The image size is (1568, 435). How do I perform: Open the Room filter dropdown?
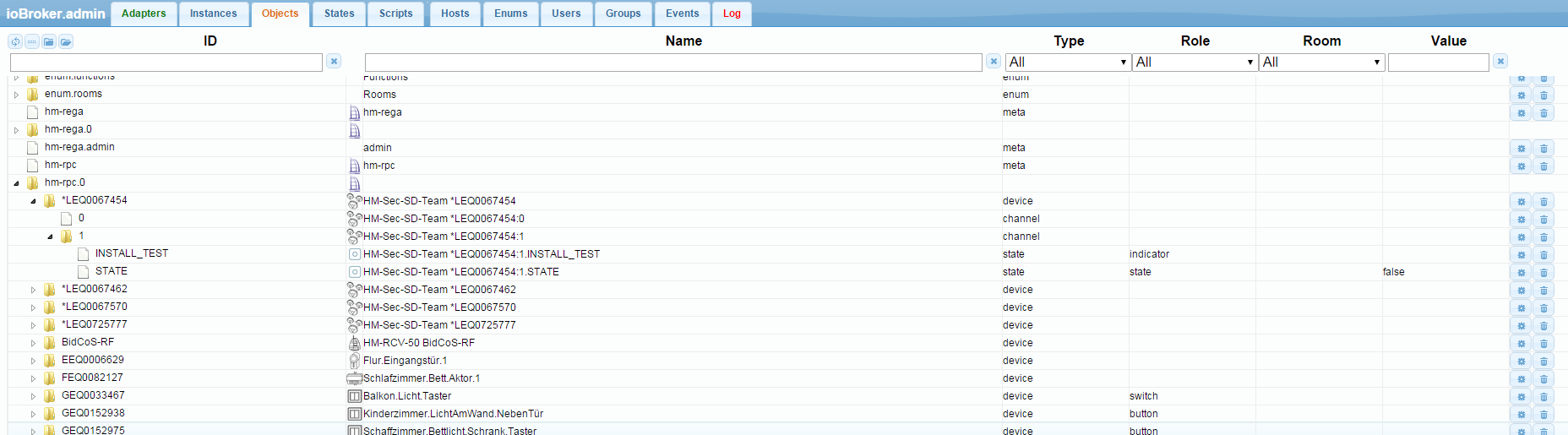click(x=1321, y=63)
